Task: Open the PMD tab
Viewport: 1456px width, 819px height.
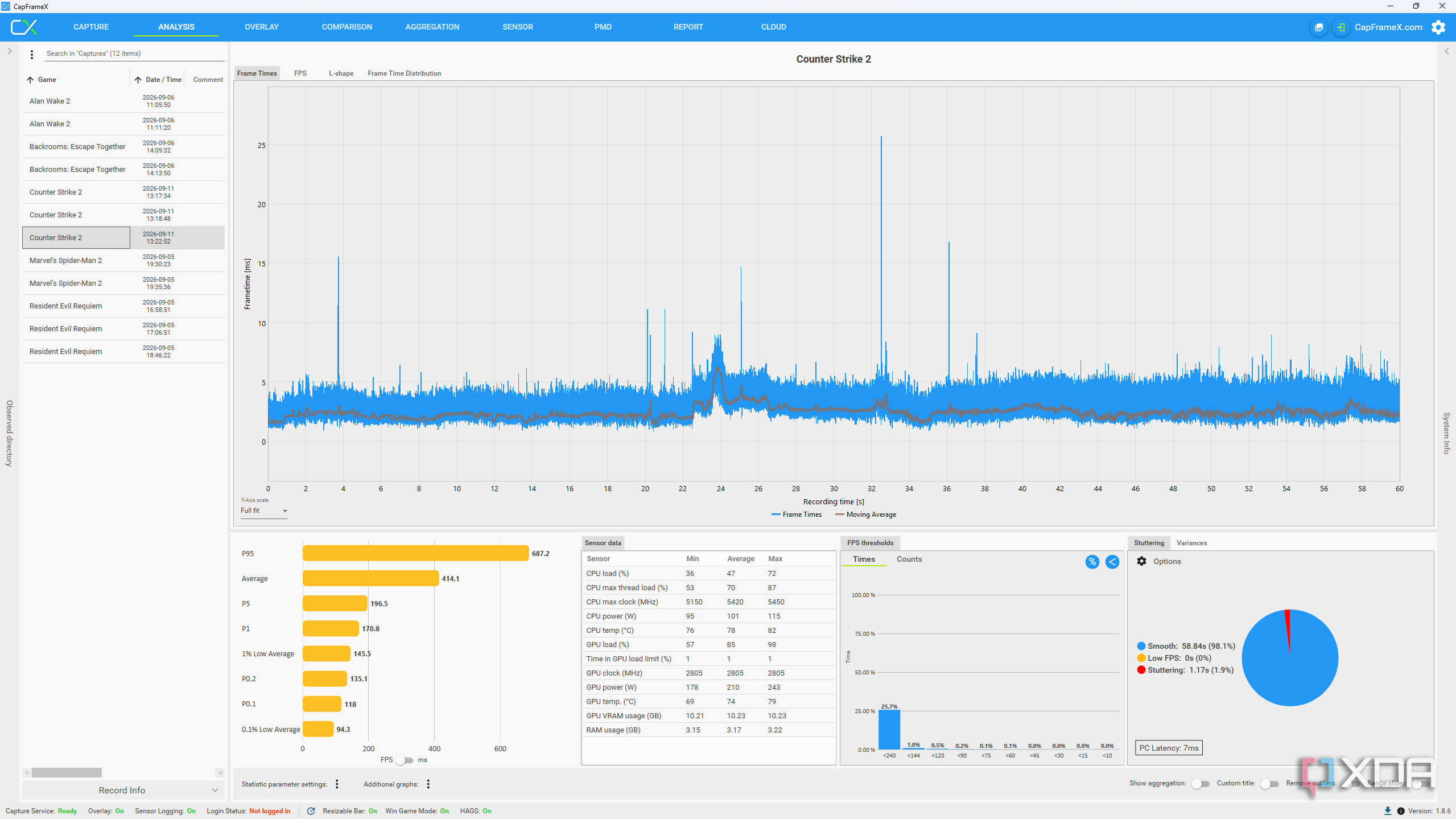Action: (x=603, y=27)
